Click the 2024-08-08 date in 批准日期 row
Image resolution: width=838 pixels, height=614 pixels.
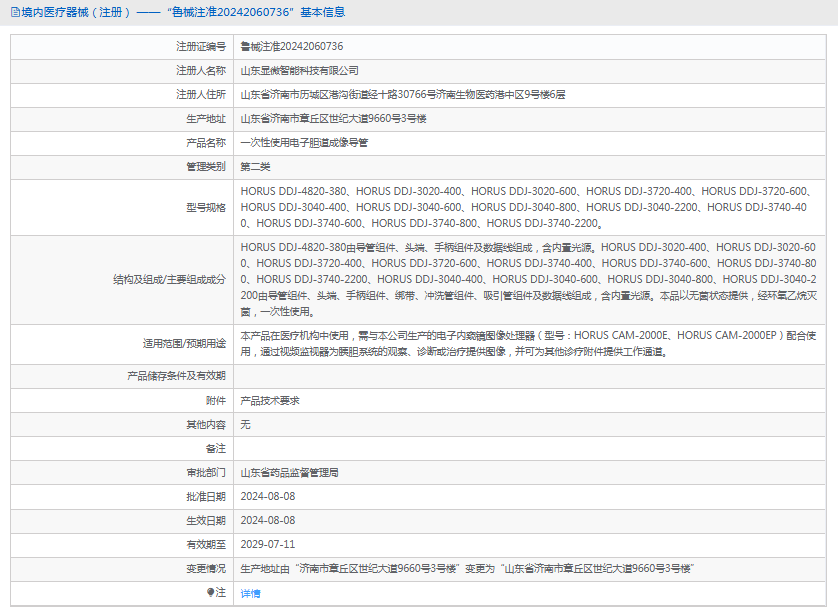pos(268,497)
